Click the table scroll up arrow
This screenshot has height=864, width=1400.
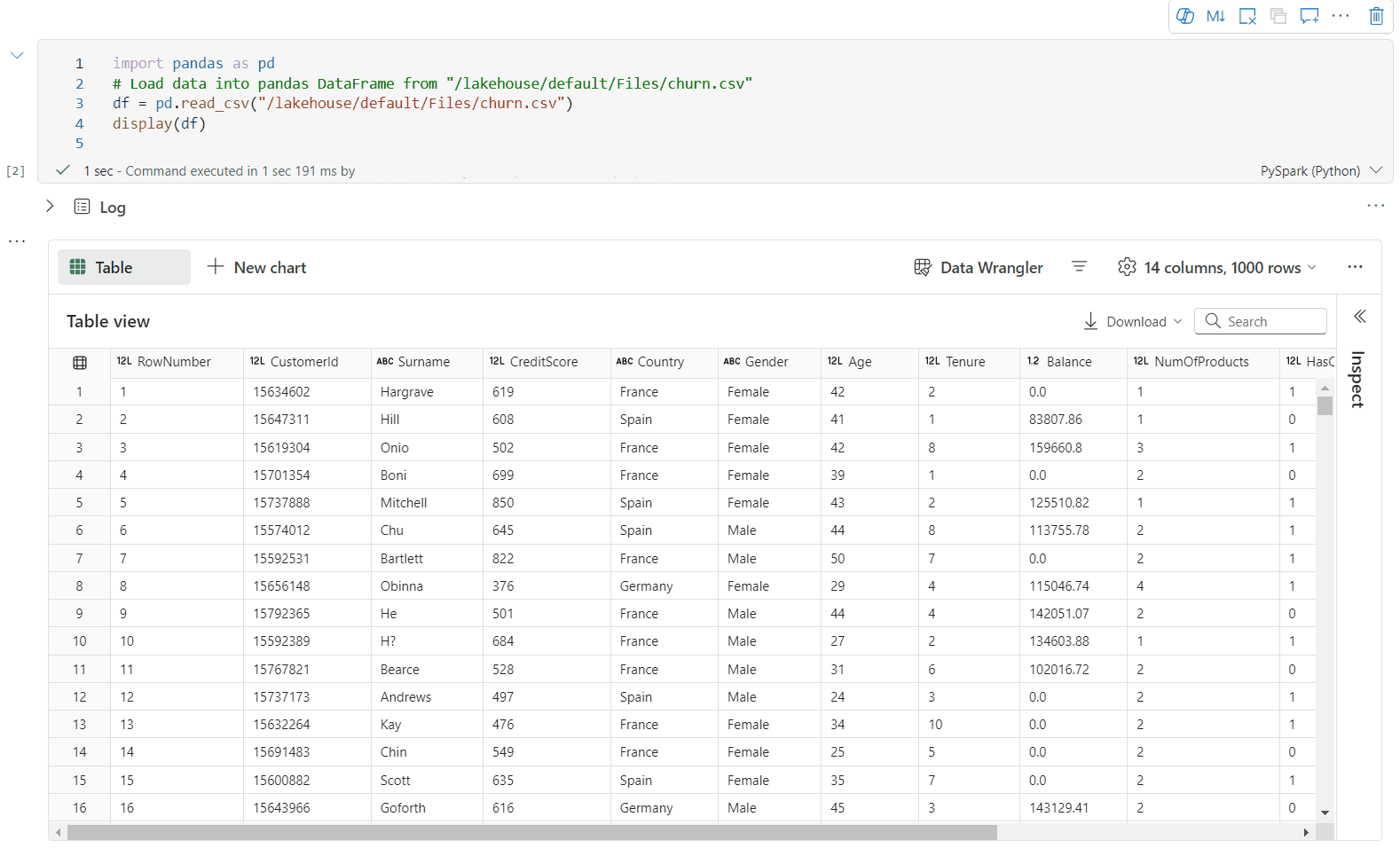[x=1325, y=388]
